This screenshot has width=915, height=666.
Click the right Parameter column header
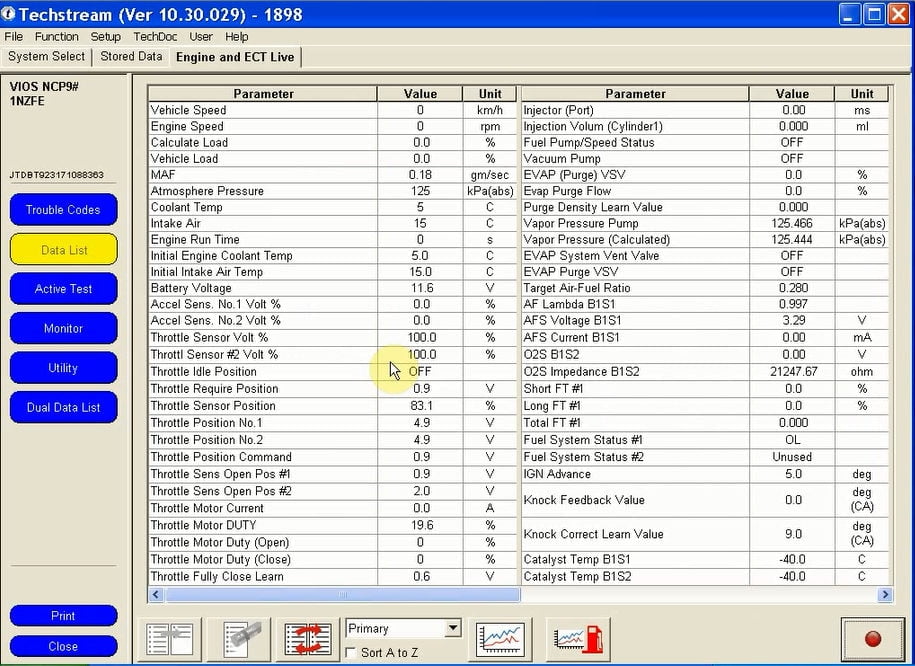click(635, 94)
